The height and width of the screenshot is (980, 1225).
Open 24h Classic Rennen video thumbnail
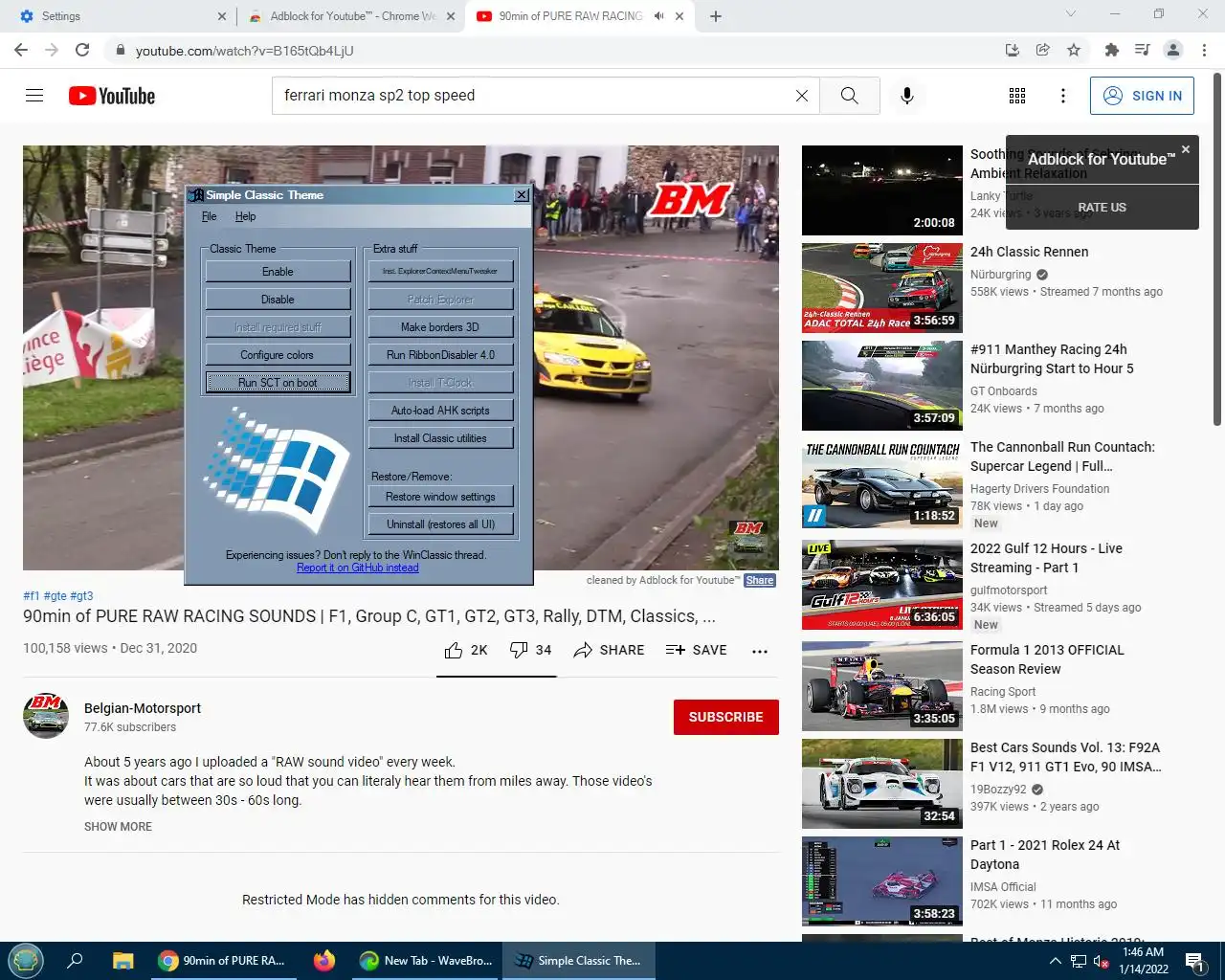pos(882,288)
